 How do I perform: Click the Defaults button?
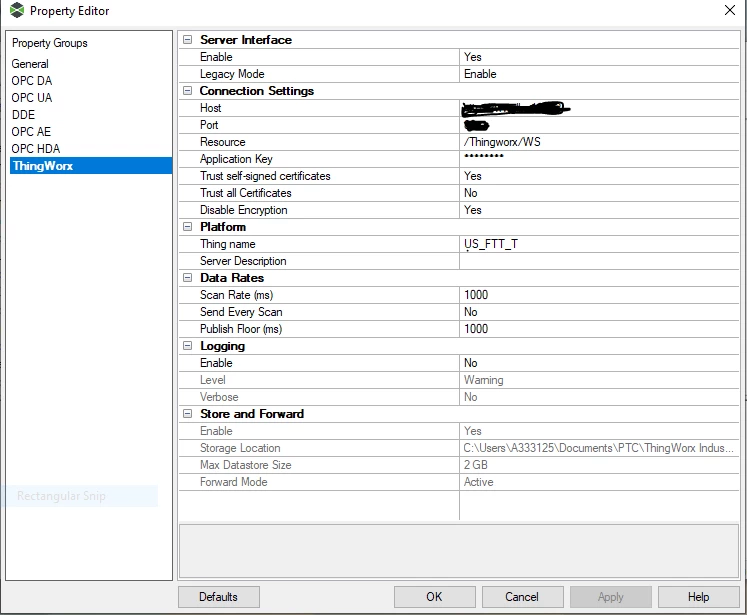tap(219, 597)
